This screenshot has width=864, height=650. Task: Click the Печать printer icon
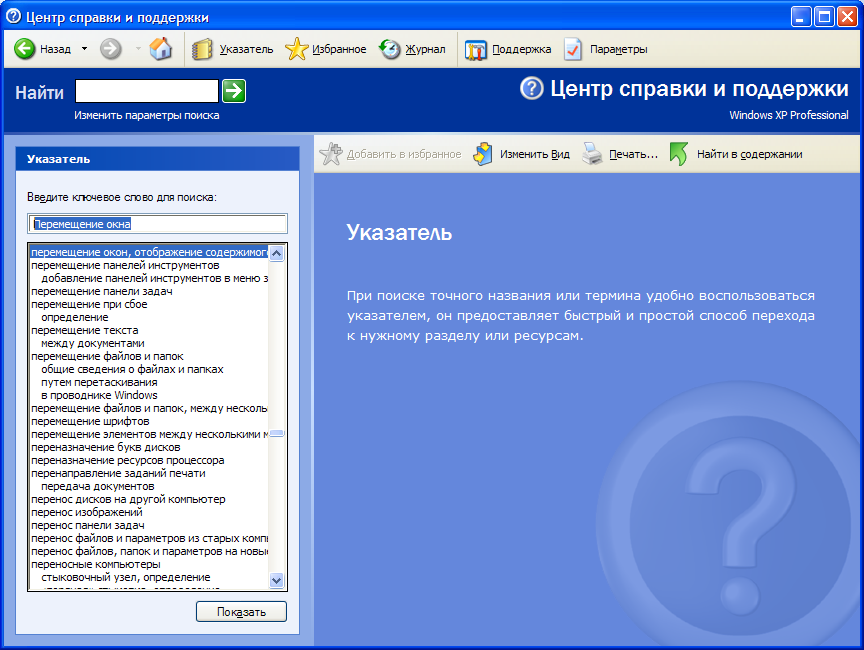tap(592, 154)
